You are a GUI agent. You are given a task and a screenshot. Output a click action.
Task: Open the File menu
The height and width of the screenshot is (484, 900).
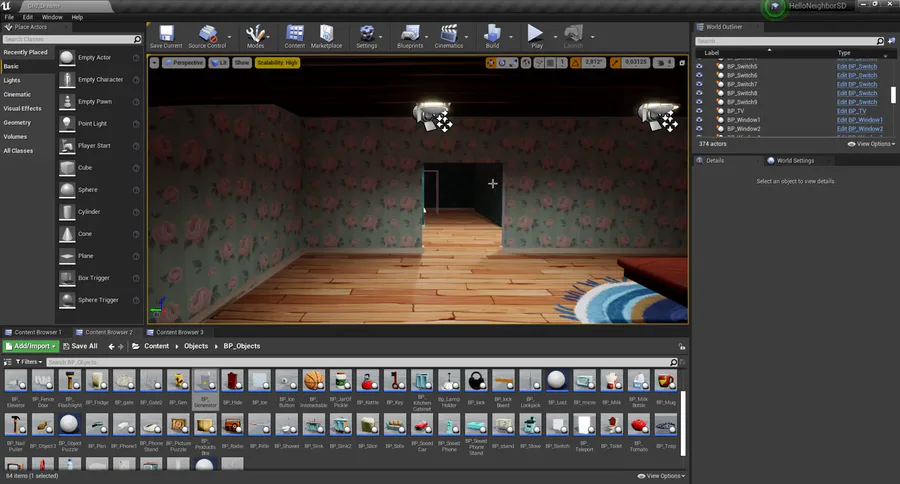coord(9,17)
